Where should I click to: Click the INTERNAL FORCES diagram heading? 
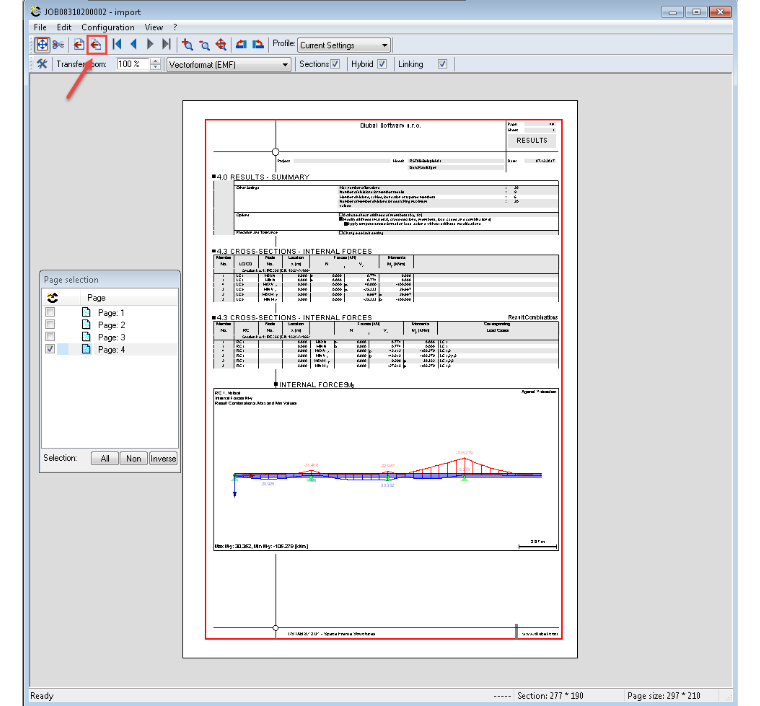point(316,384)
